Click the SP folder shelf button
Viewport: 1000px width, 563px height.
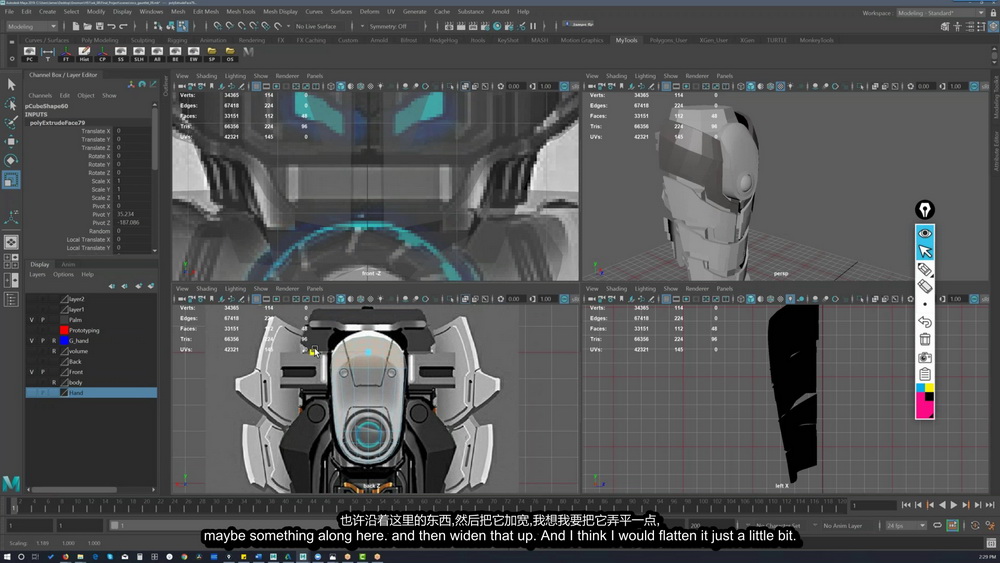(212, 54)
